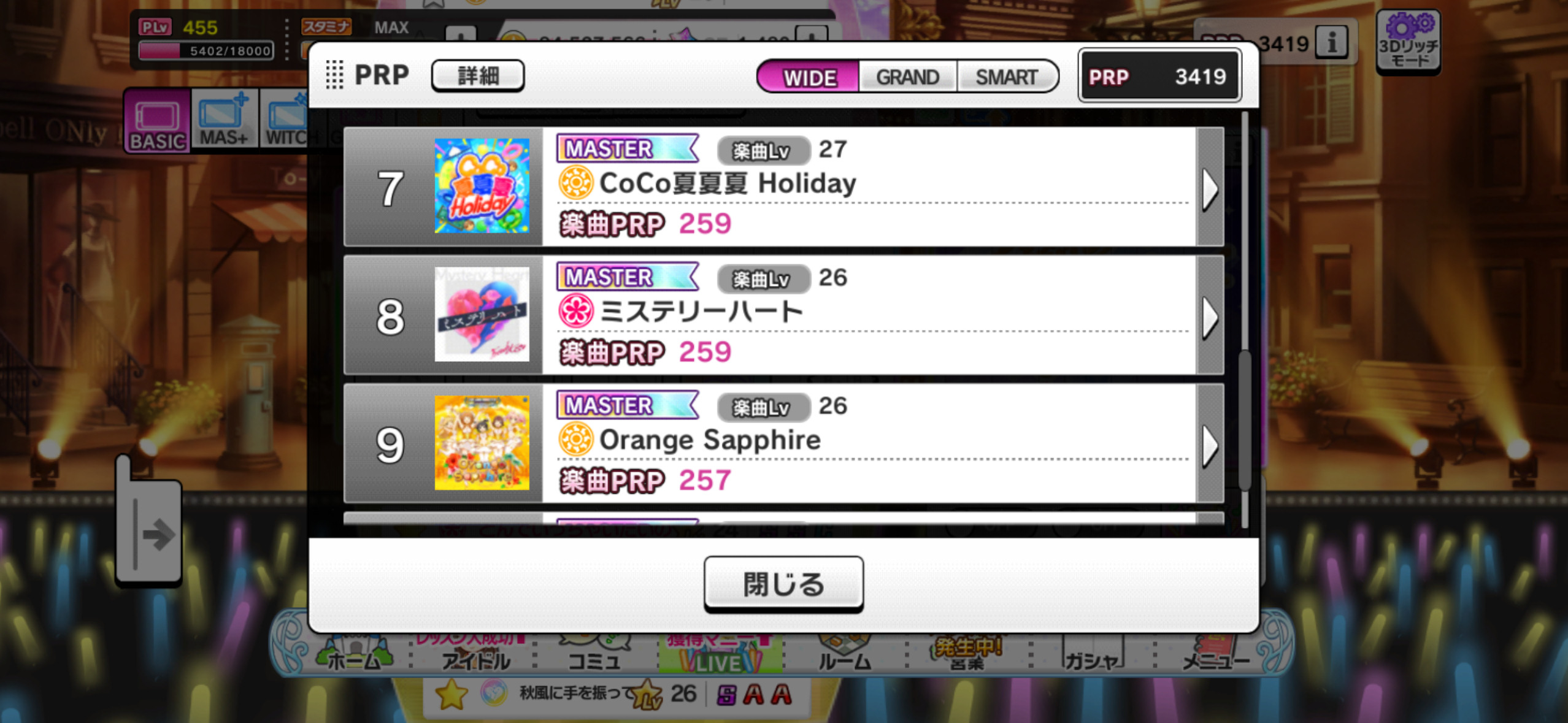Viewport: 1568px width, 723px height.
Task: Click the stamina plus icon
Action: (460, 34)
